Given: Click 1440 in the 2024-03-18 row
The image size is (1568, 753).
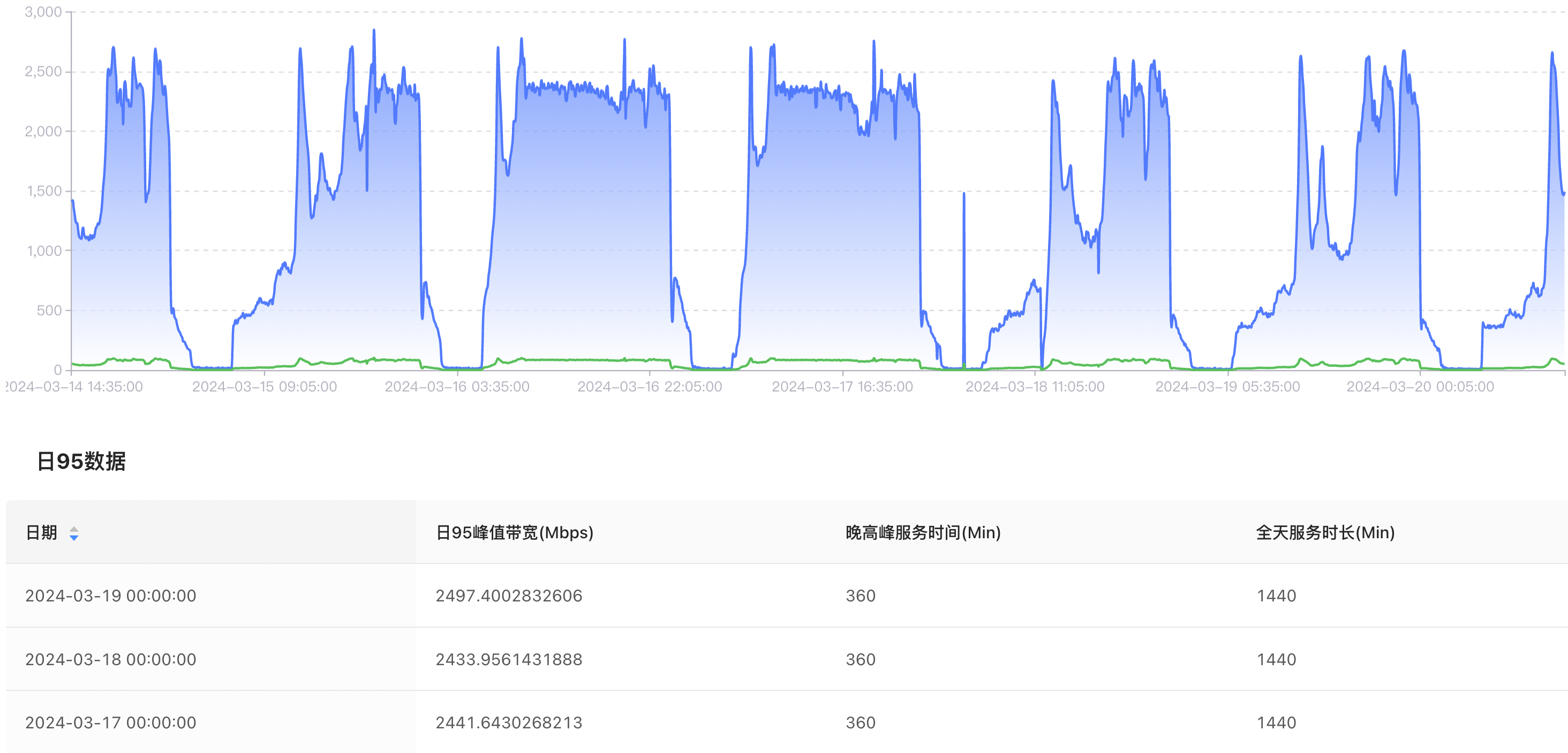Looking at the screenshot, I should (x=1277, y=659).
